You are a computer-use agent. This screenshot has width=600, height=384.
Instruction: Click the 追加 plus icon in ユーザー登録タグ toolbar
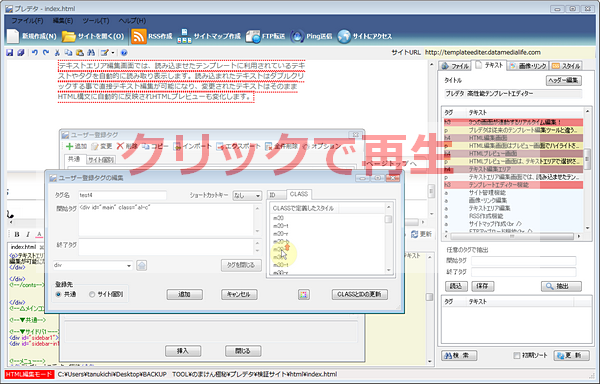[69, 146]
